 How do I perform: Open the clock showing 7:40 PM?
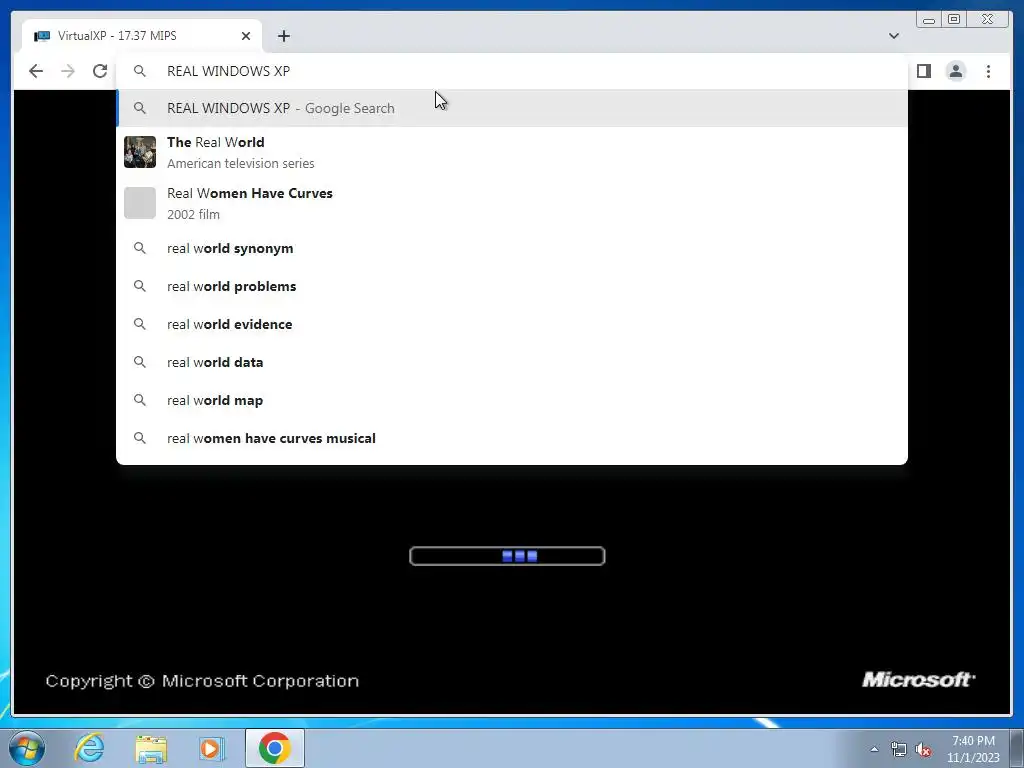[973, 749]
